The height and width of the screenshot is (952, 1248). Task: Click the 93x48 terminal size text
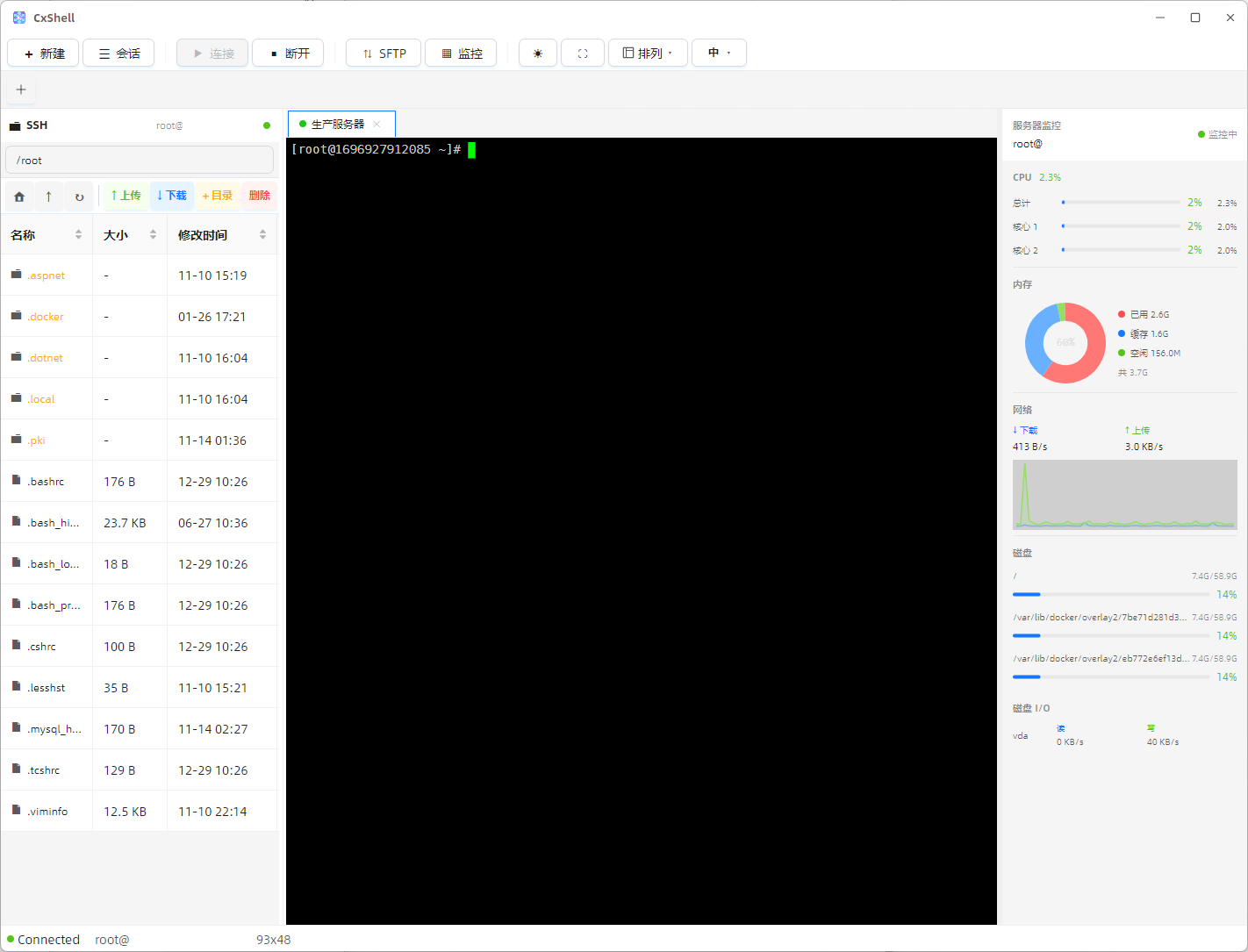(274, 940)
